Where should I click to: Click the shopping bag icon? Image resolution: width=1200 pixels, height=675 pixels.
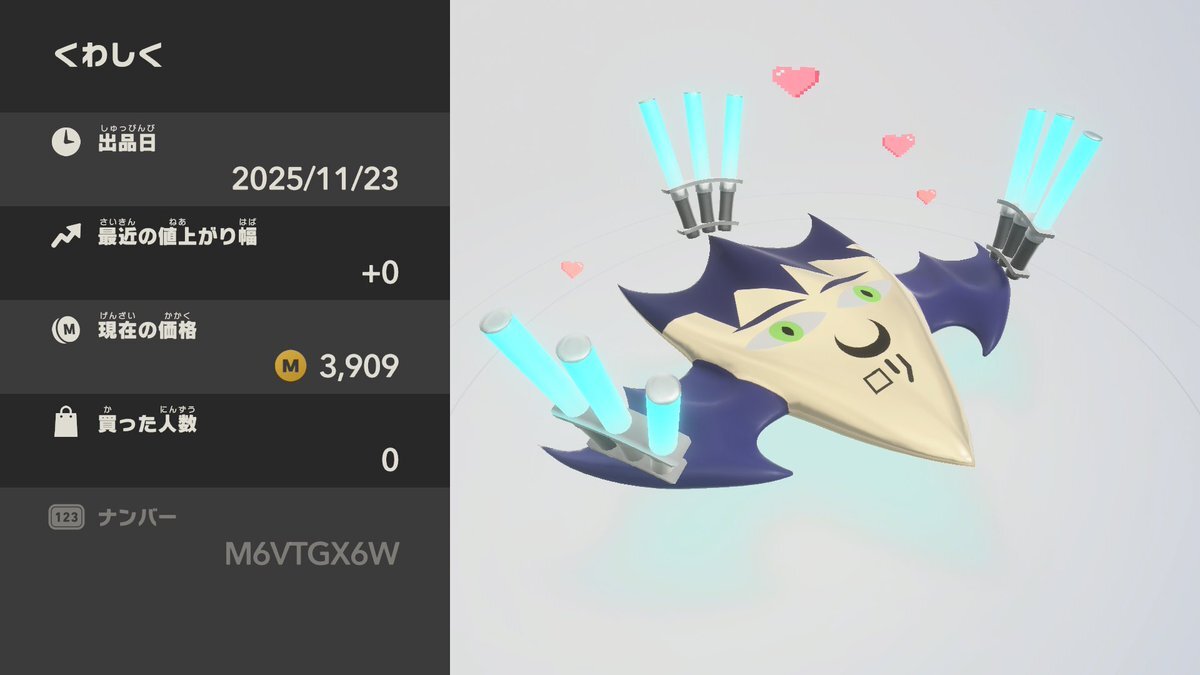pos(66,423)
